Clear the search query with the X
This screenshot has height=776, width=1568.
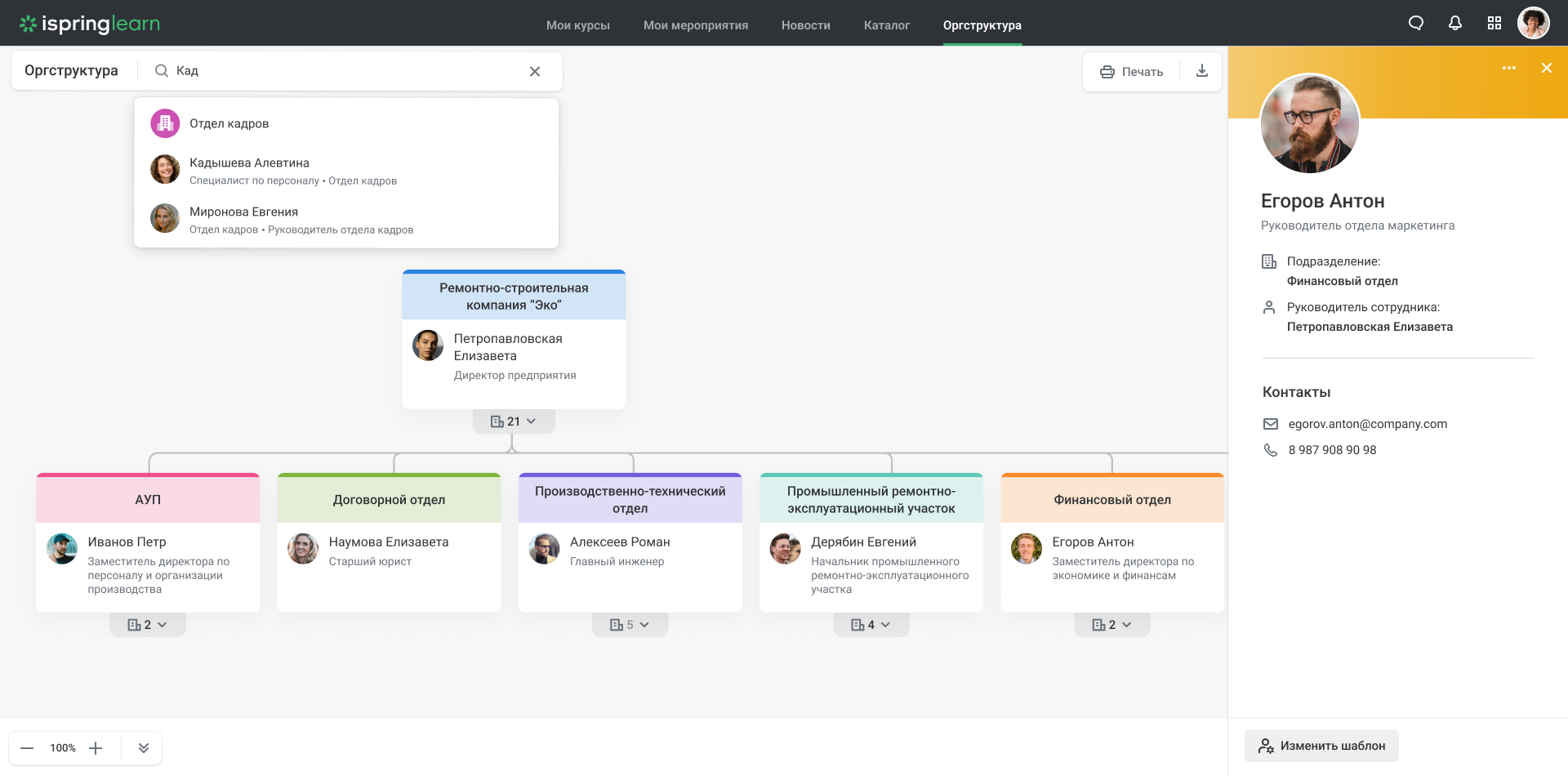(535, 71)
